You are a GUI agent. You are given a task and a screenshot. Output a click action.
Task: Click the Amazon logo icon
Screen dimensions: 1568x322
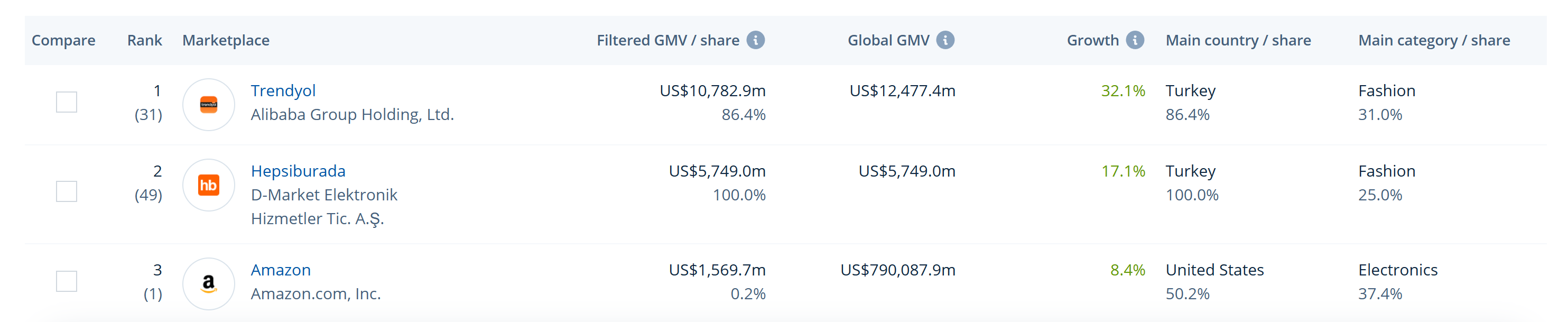point(209,283)
